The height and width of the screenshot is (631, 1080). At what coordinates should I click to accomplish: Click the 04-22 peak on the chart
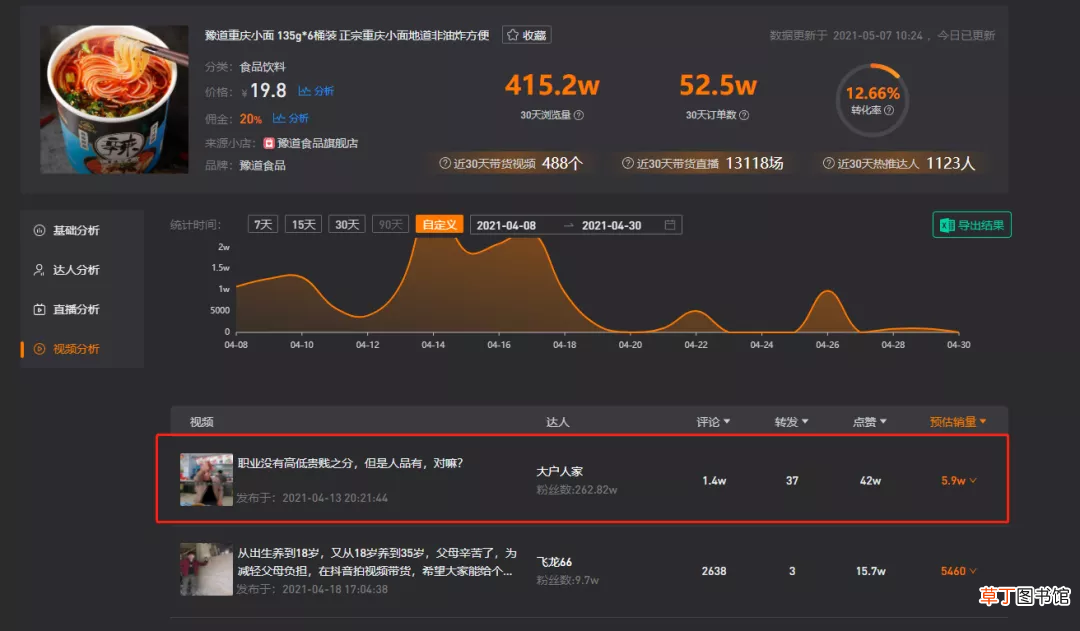(696, 313)
